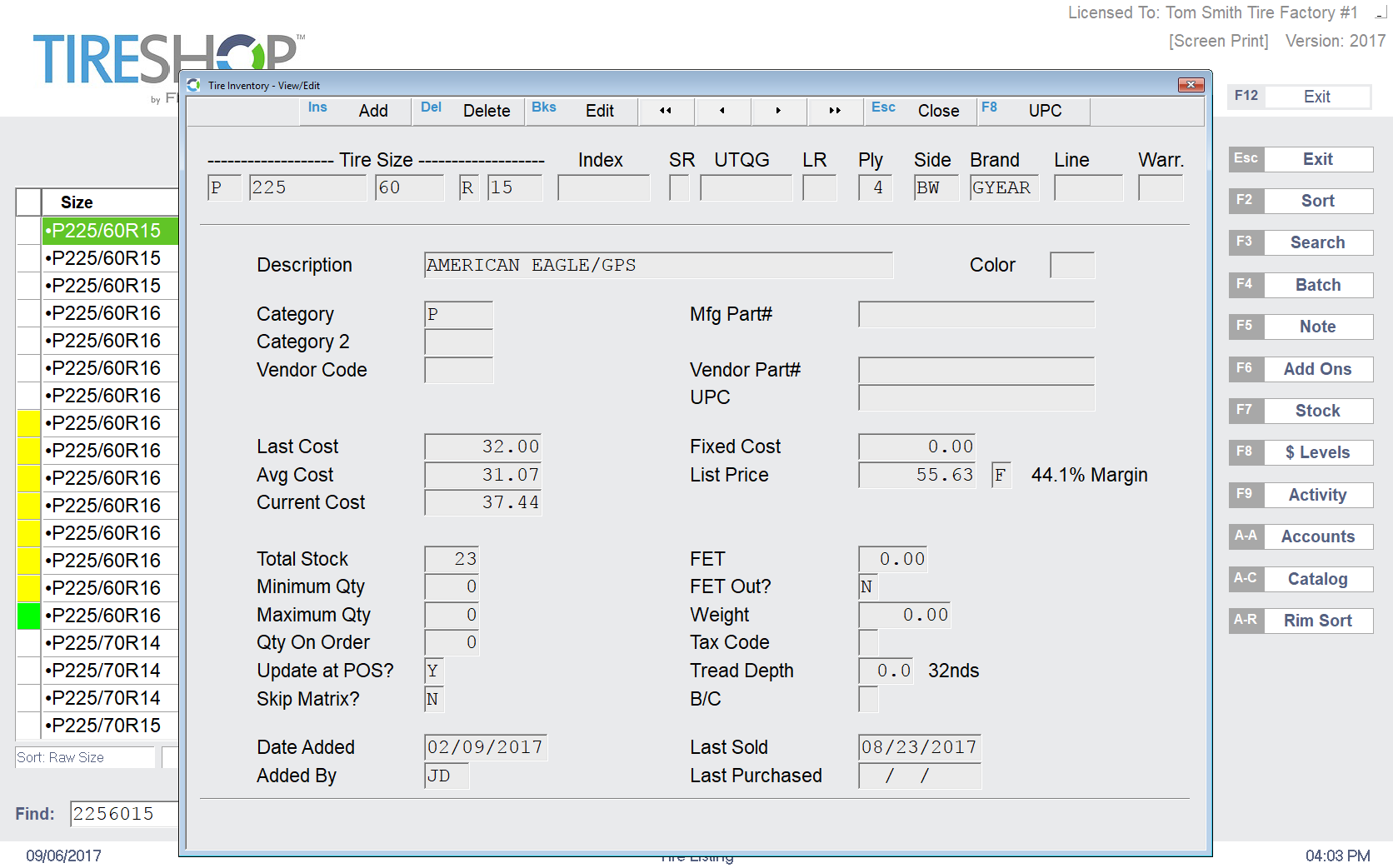The width and height of the screenshot is (1393, 868).
Task: Click the Side field BW
Action: (x=936, y=187)
